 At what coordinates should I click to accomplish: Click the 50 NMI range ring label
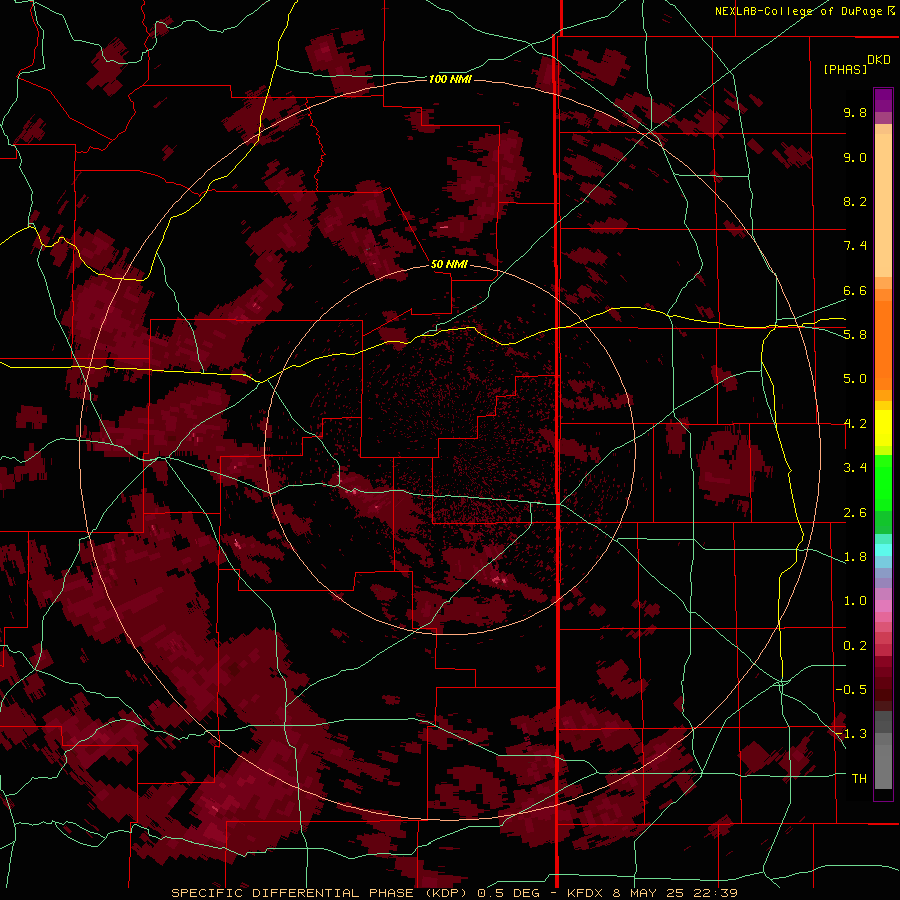[449, 265]
